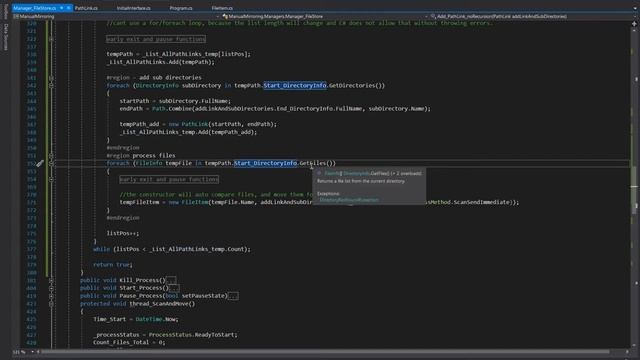Click _List_AllPathLinks.Add(tempPath) line
The width and height of the screenshot is (640, 360).
(160, 62)
